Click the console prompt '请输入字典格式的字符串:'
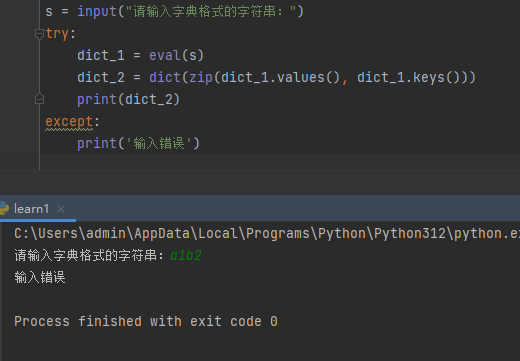 [x=89, y=256]
